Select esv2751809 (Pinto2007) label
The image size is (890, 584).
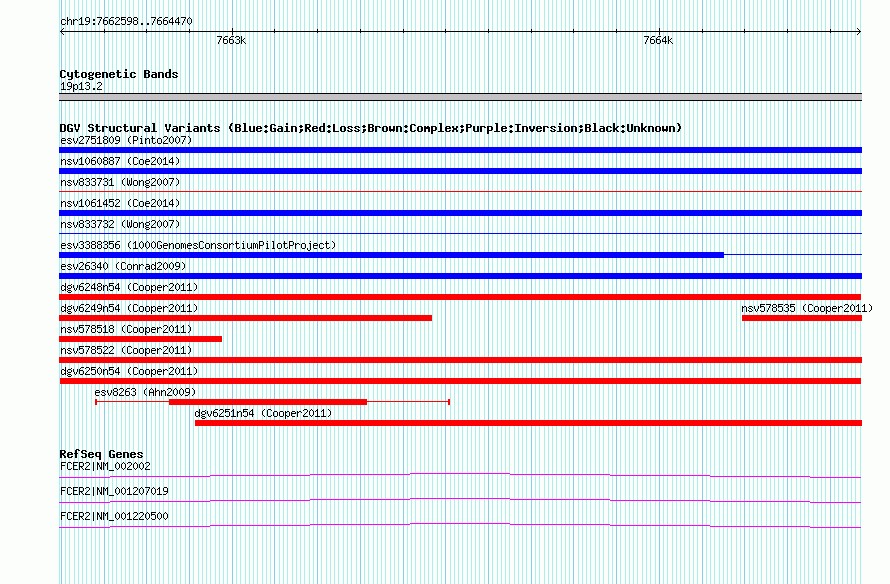126,140
